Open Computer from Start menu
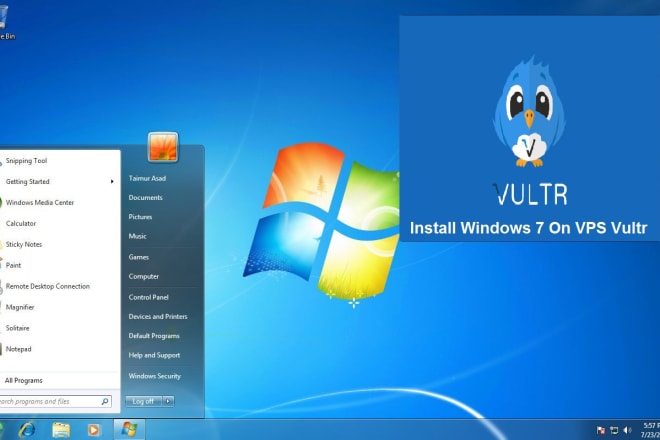The width and height of the screenshot is (660, 440). pyautogui.click(x=144, y=277)
